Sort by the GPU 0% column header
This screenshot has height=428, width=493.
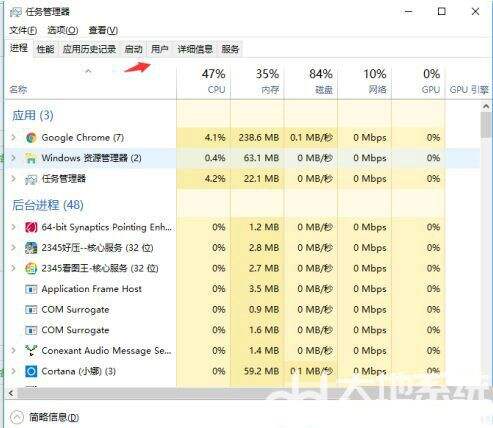tap(418, 83)
